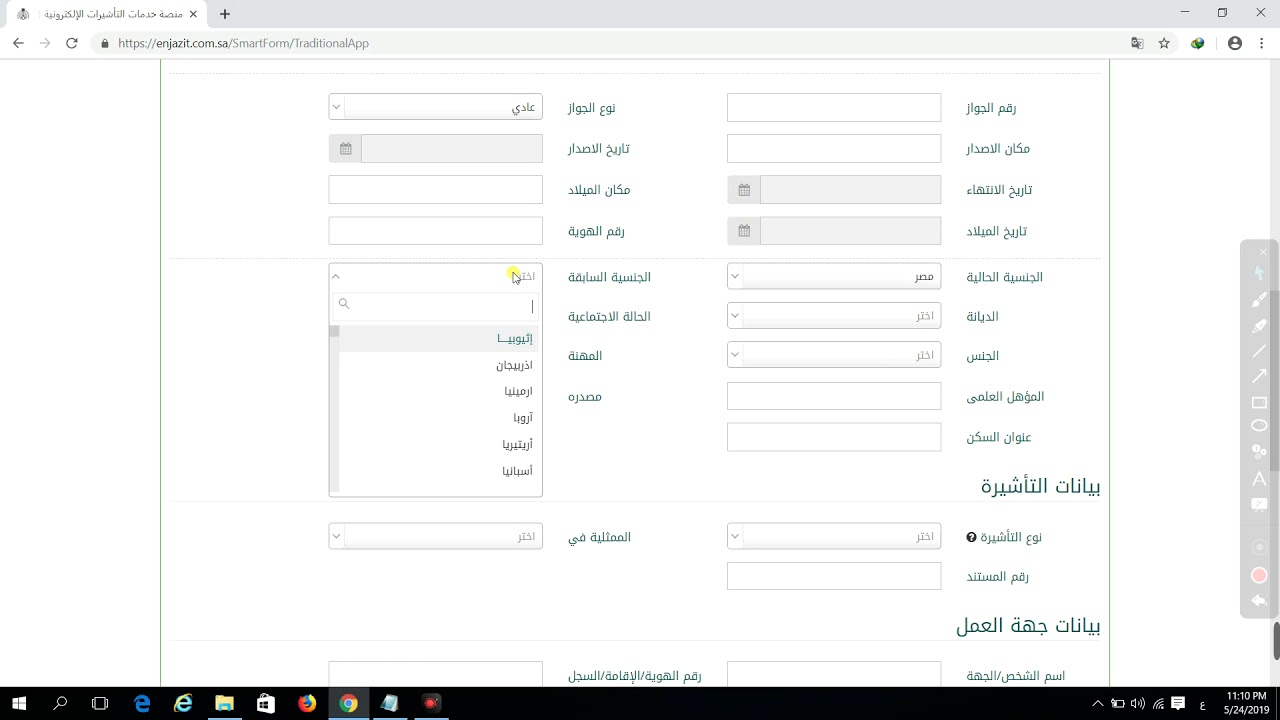
Task: Choose أريتيريا from the nationality list
Action: pyautogui.click(x=439, y=444)
